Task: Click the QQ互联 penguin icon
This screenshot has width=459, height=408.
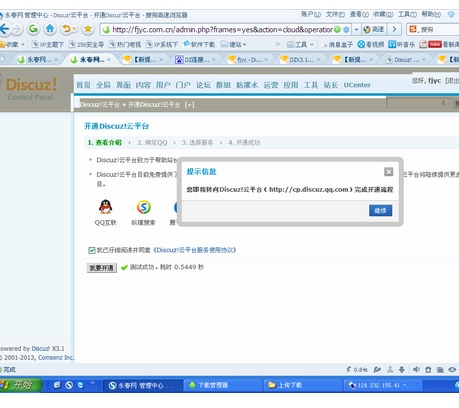Action: coord(105,207)
